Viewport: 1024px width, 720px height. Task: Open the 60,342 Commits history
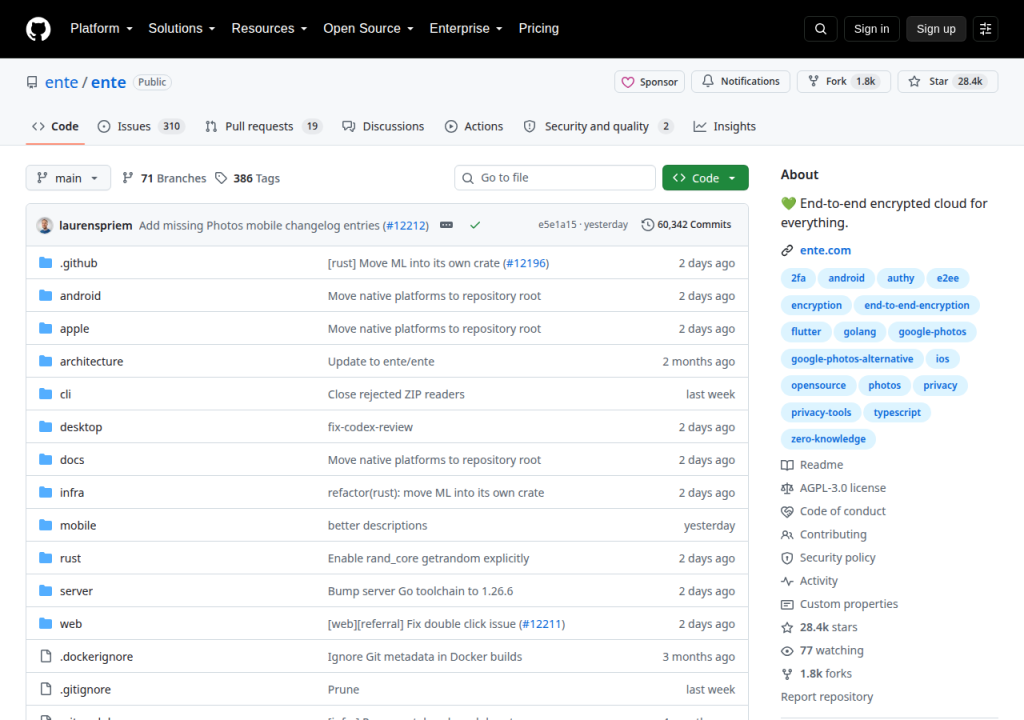686,225
